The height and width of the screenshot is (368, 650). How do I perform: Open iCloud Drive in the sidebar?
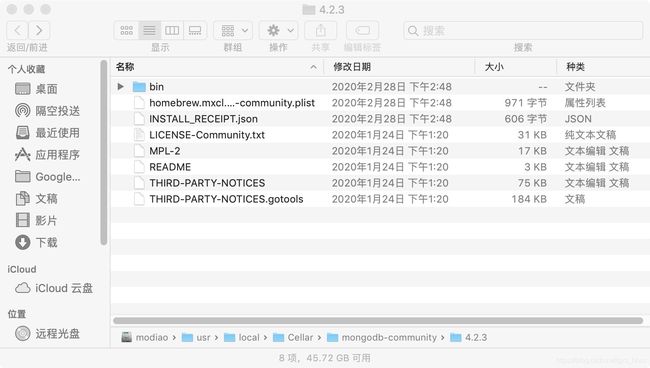(54, 288)
